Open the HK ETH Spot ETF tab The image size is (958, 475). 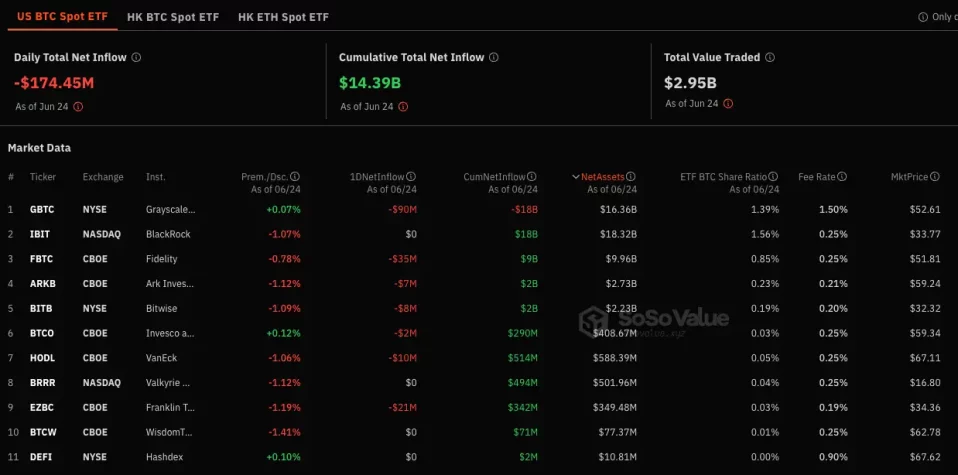(x=283, y=17)
